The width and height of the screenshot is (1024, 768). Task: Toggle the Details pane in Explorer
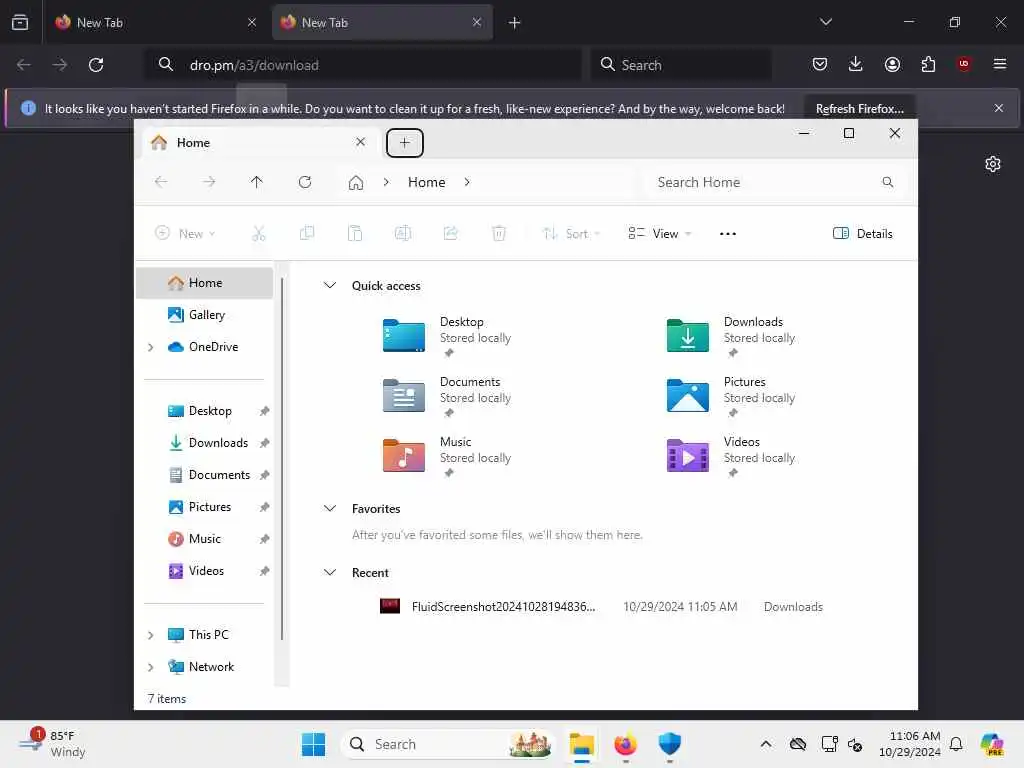tap(862, 233)
